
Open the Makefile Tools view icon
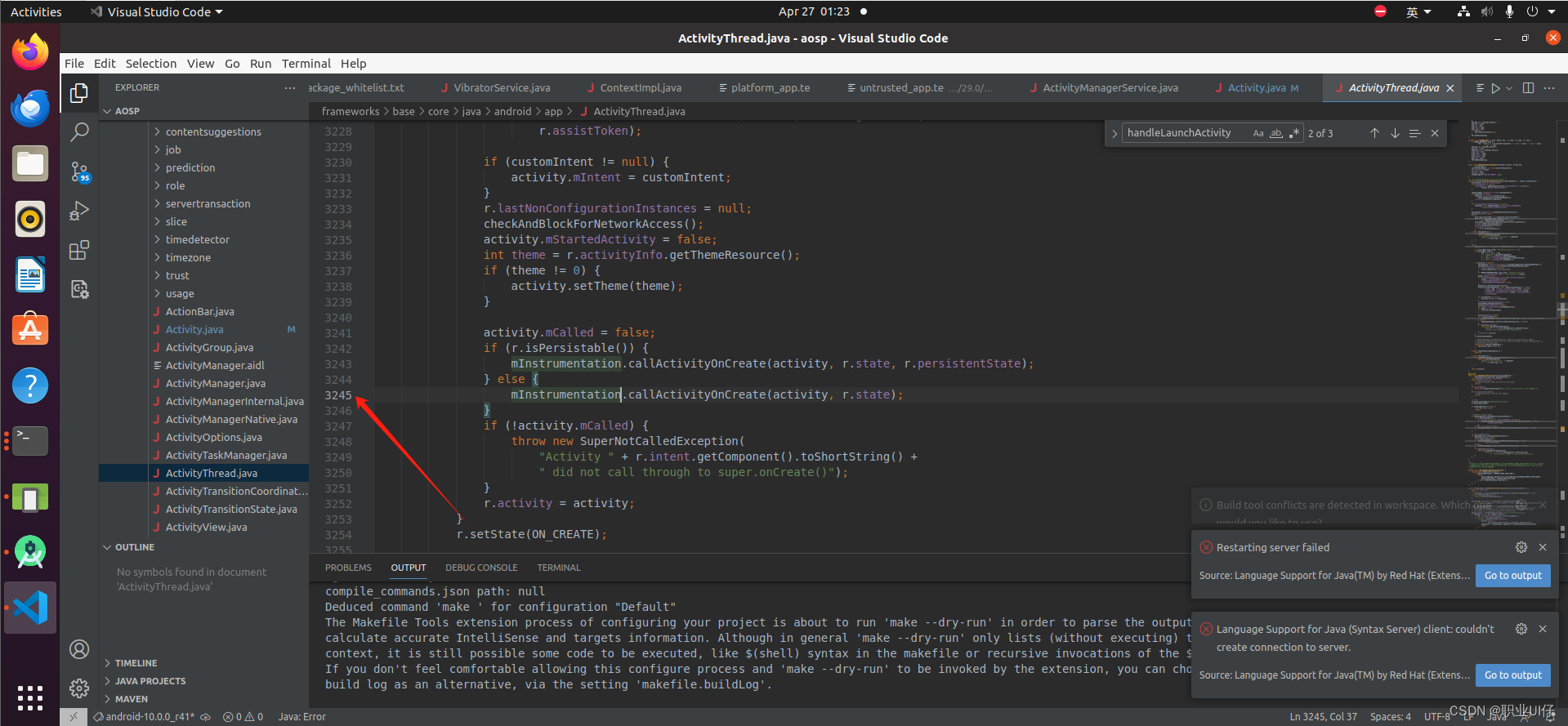[79, 289]
